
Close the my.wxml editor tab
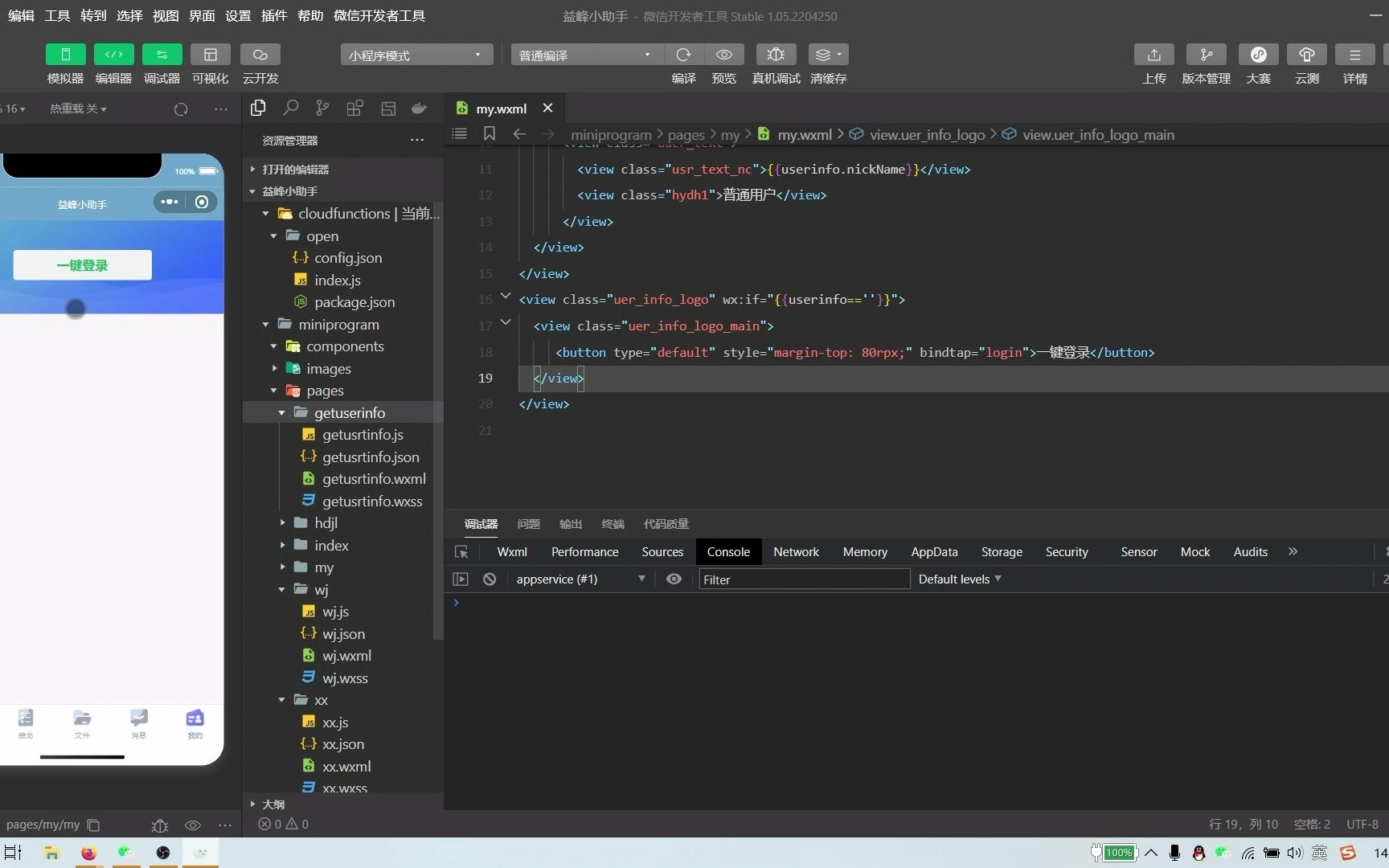pyautogui.click(x=547, y=108)
